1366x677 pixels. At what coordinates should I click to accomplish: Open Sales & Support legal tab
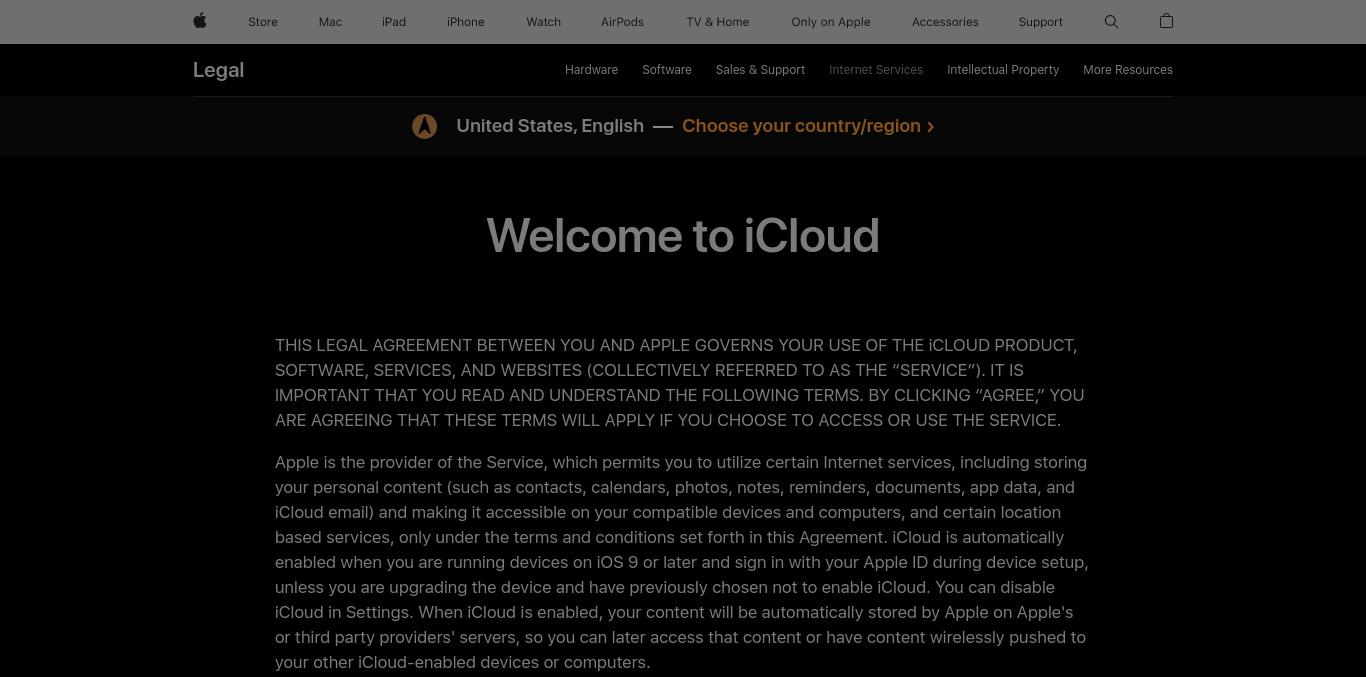[x=760, y=70]
